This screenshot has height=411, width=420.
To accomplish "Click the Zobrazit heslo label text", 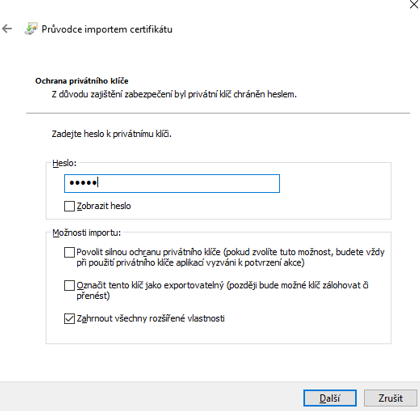I will [x=104, y=206].
